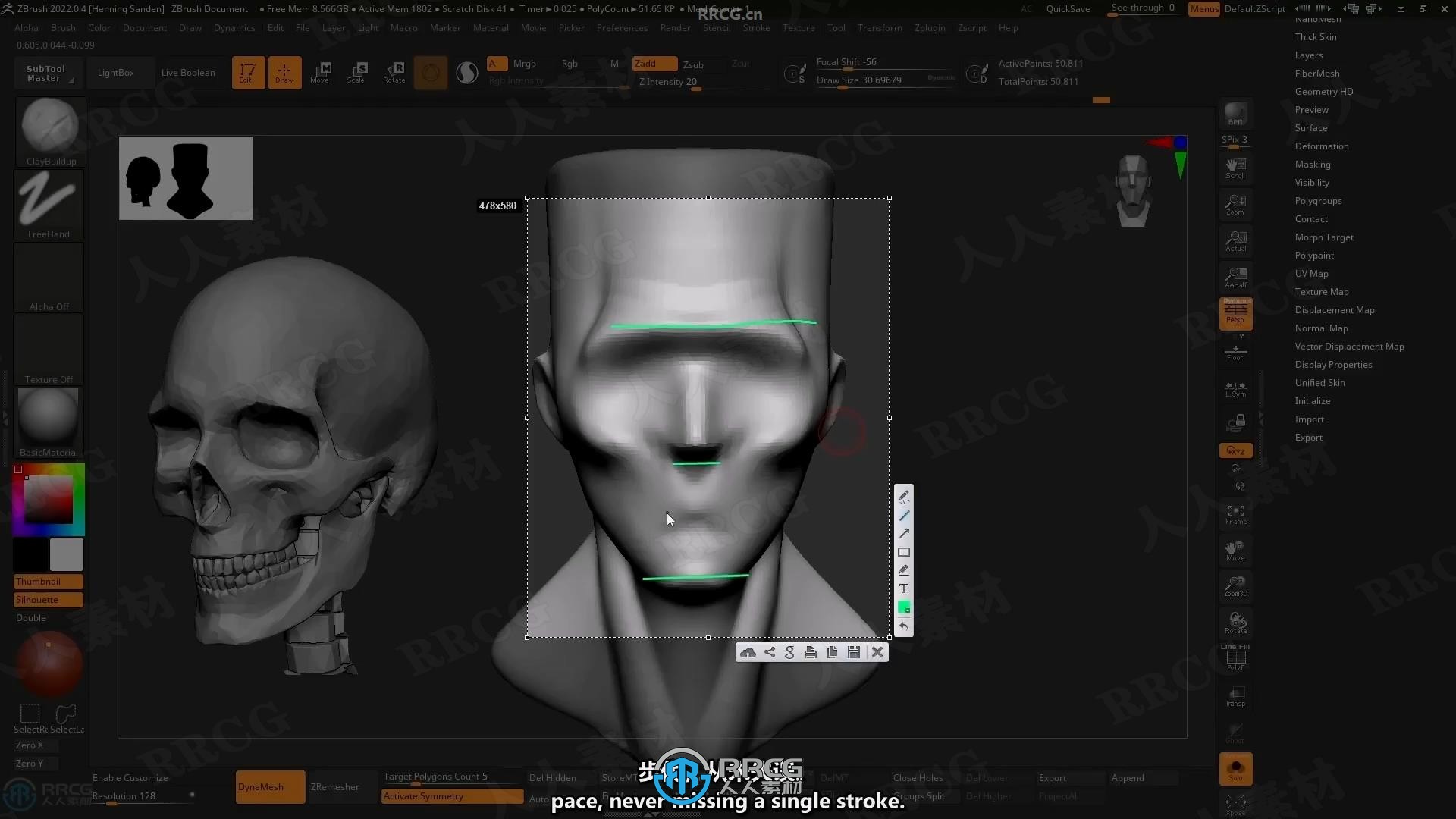This screenshot has height=819, width=1456.
Task: Expand the Polygroups subpalette
Action: tap(1318, 201)
